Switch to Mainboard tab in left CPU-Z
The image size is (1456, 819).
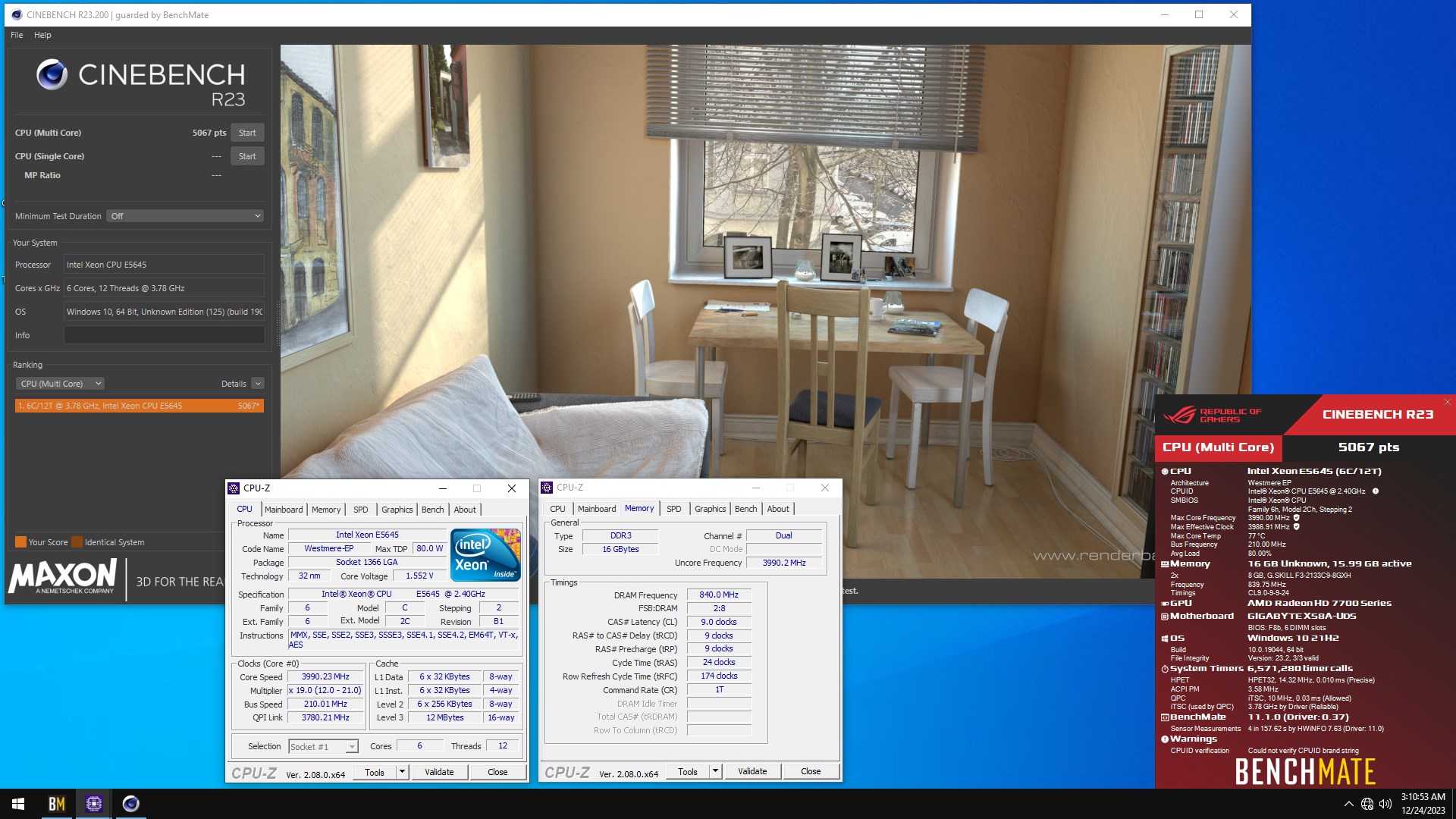pyautogui.click(x=284, y=510)
